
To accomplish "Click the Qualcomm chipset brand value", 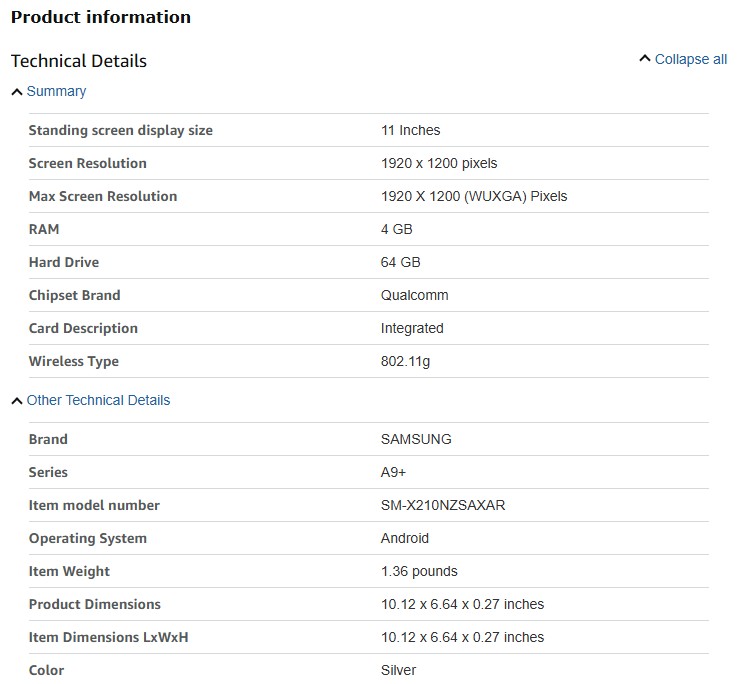I will (415, 296).
